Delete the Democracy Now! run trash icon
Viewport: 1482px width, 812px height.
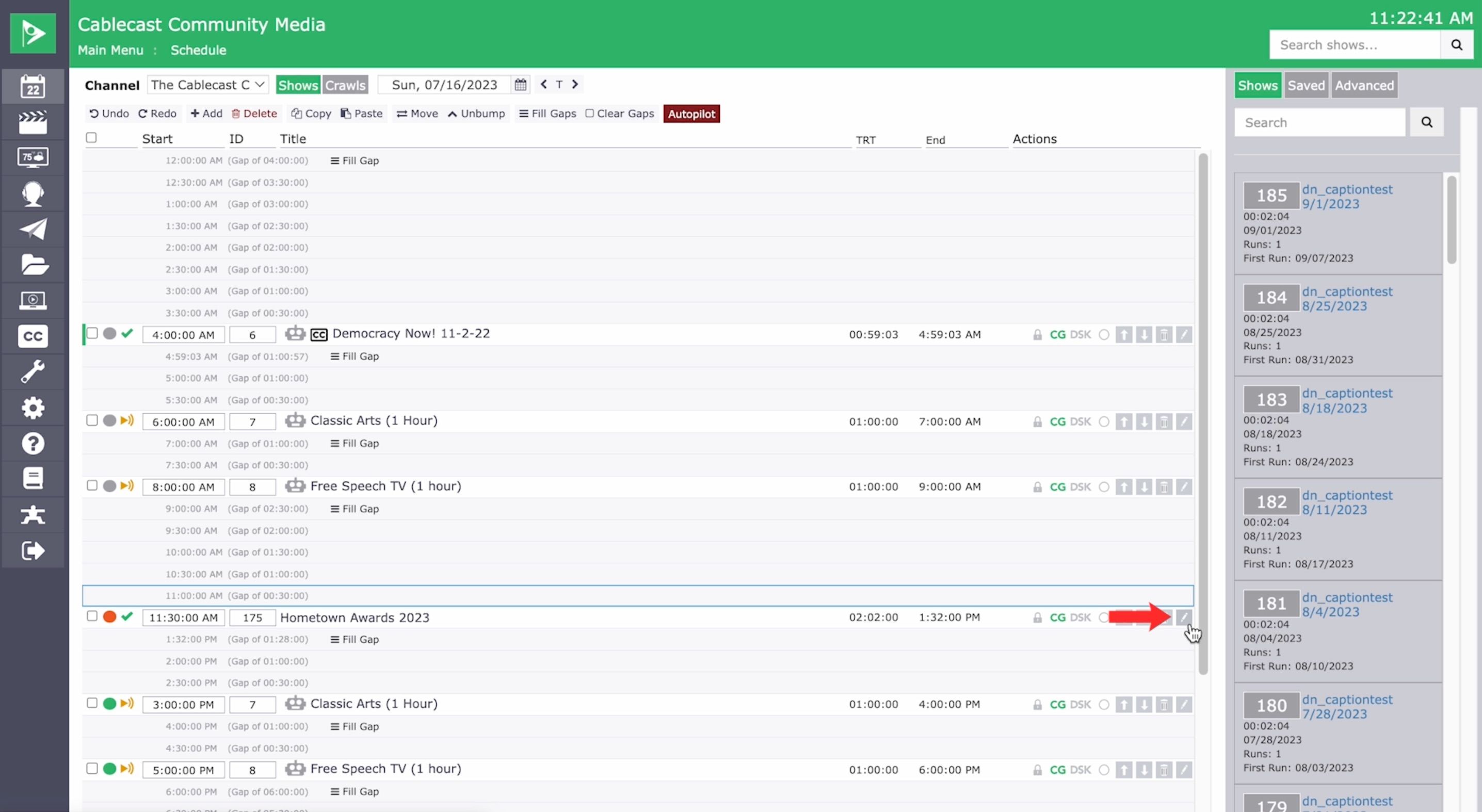pos(1163,335)
